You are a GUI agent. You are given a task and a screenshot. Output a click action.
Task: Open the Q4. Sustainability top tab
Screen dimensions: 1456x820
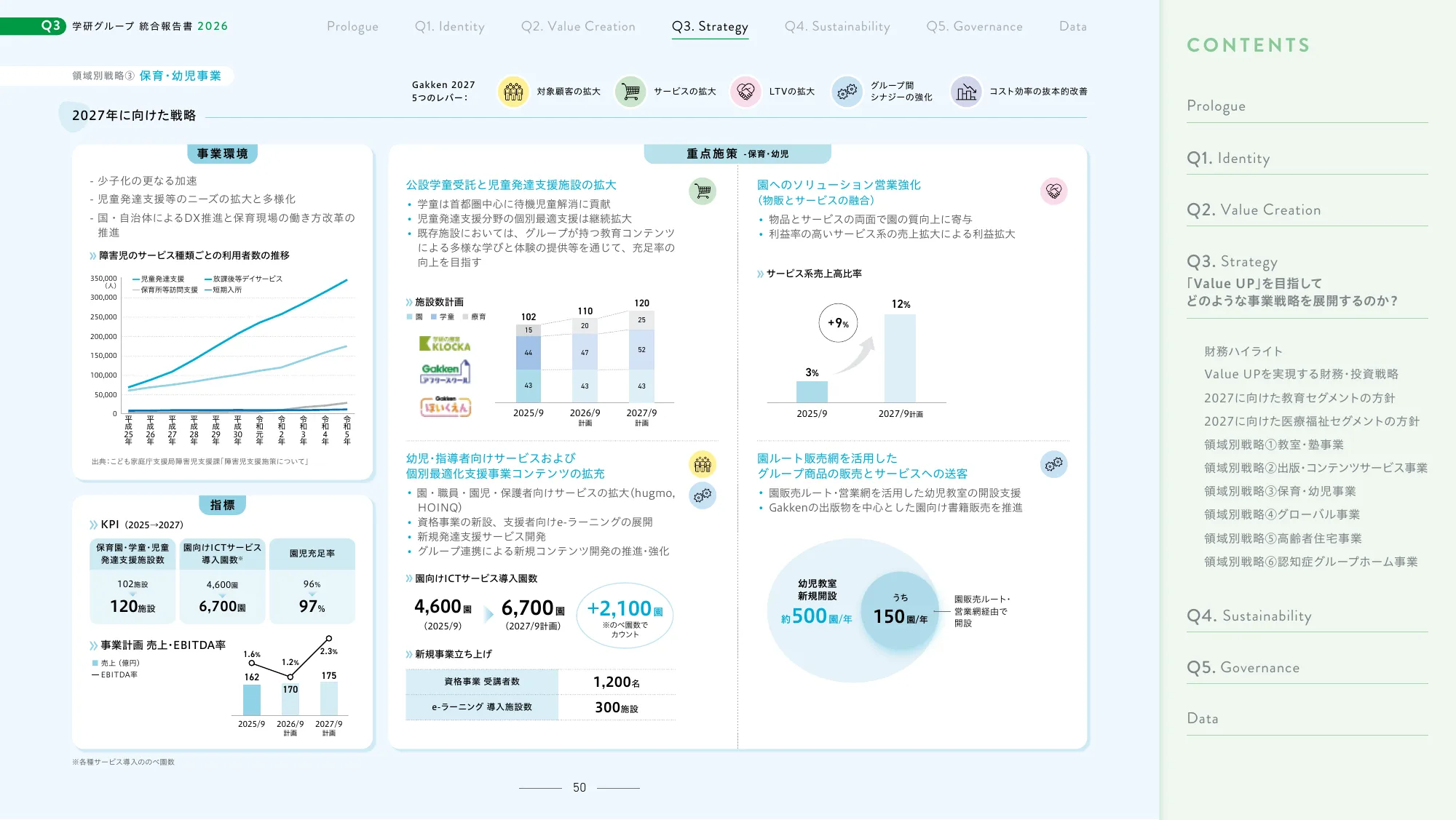[837, 26]
